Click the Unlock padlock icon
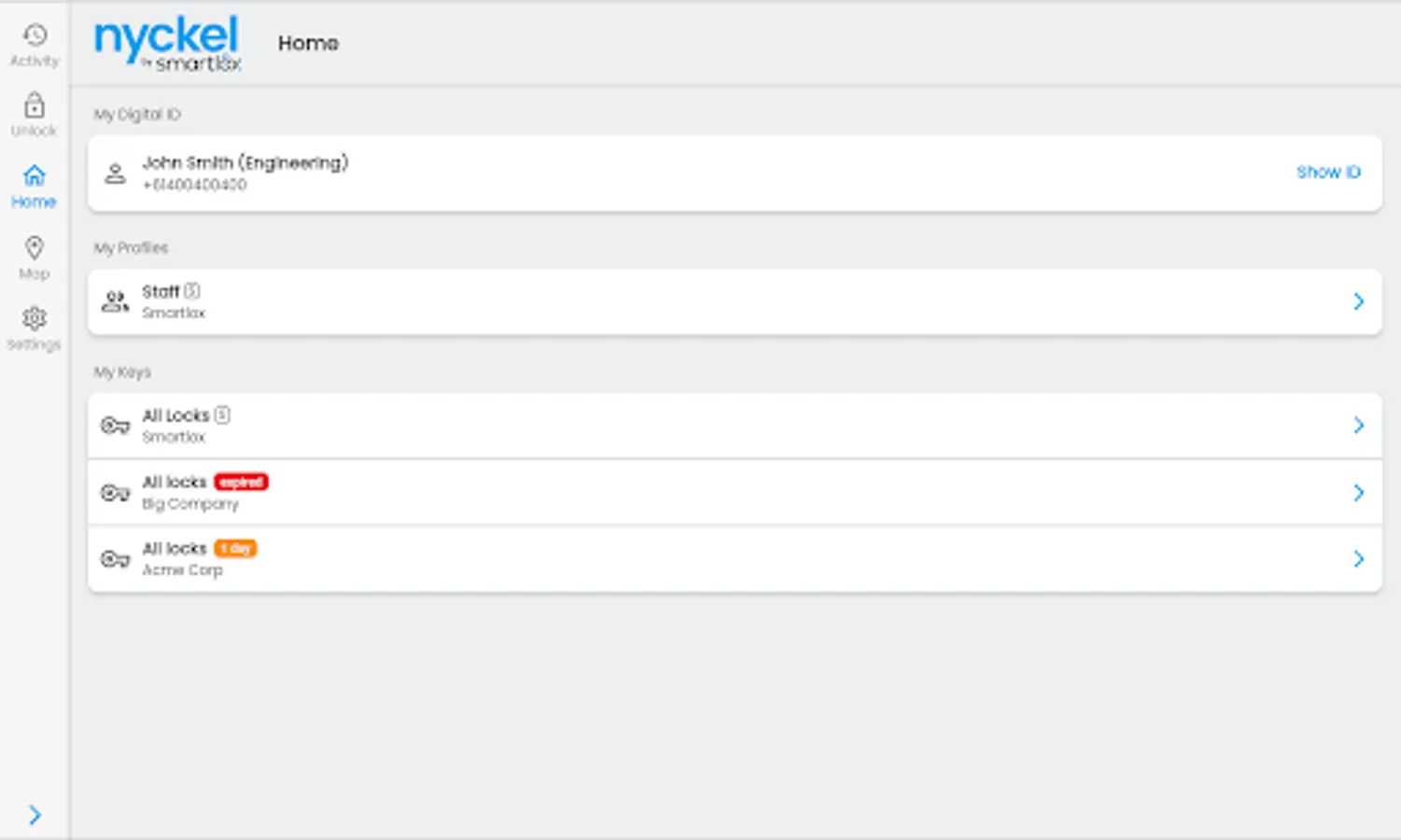 [x=35, y=105]
